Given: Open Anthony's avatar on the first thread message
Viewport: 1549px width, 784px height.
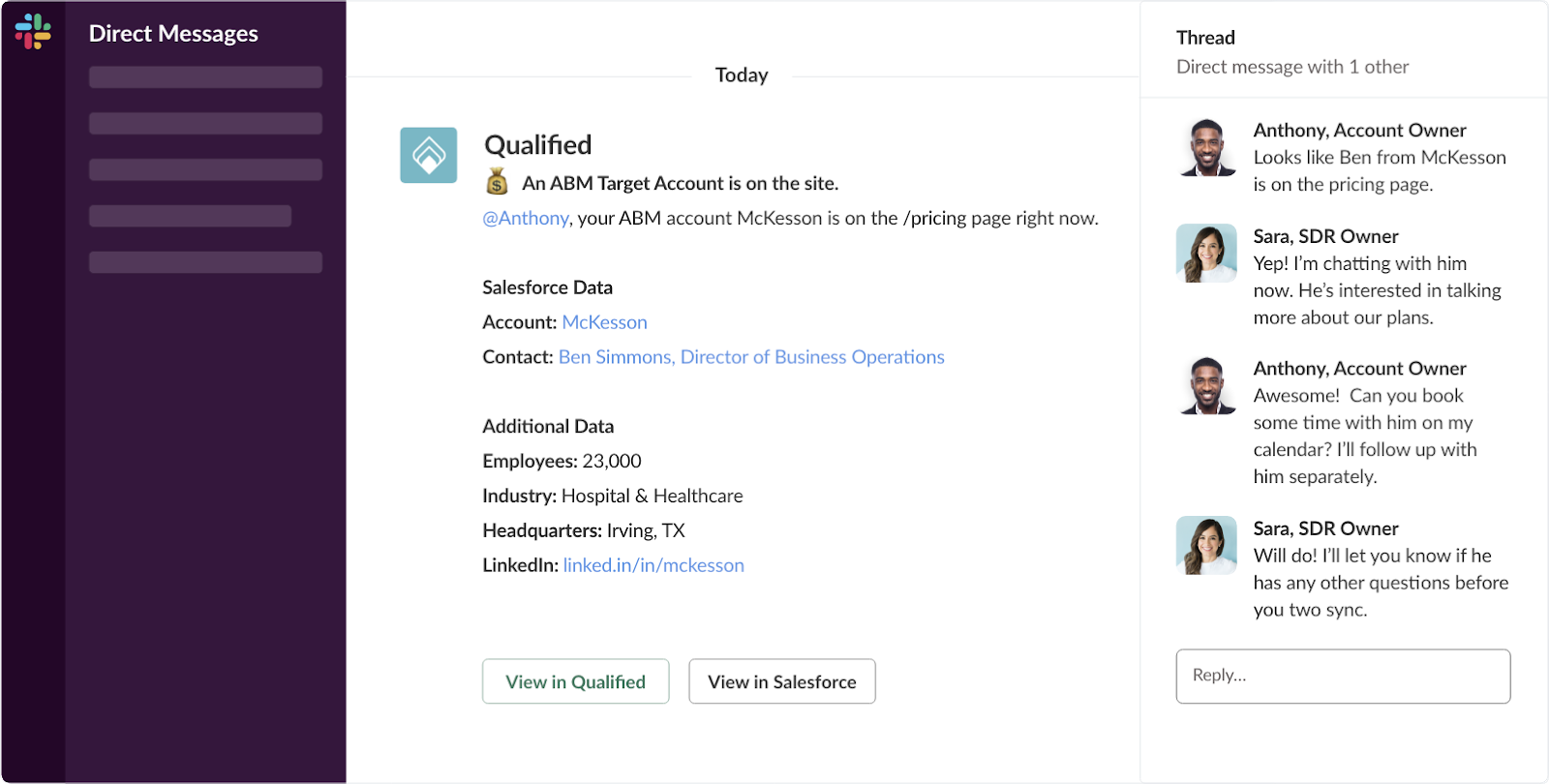Looking at the screenshot, I should (1206, 147).
